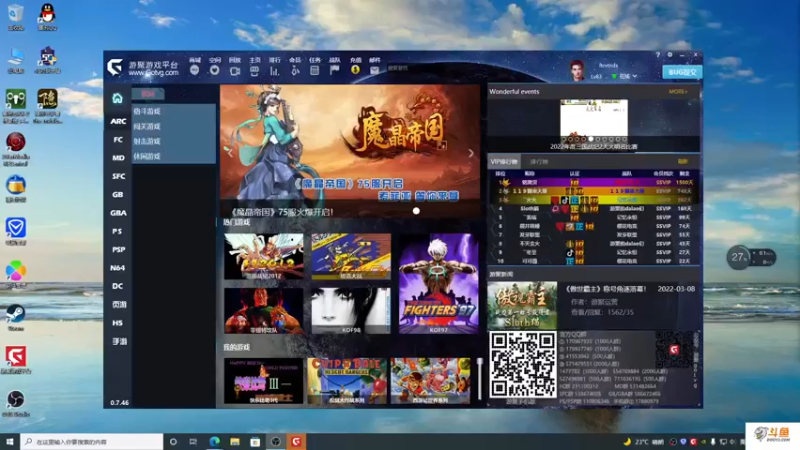The image size is (800, 450).
Task: Open the 回放 replay camera icon
Action: click(235, 71)
